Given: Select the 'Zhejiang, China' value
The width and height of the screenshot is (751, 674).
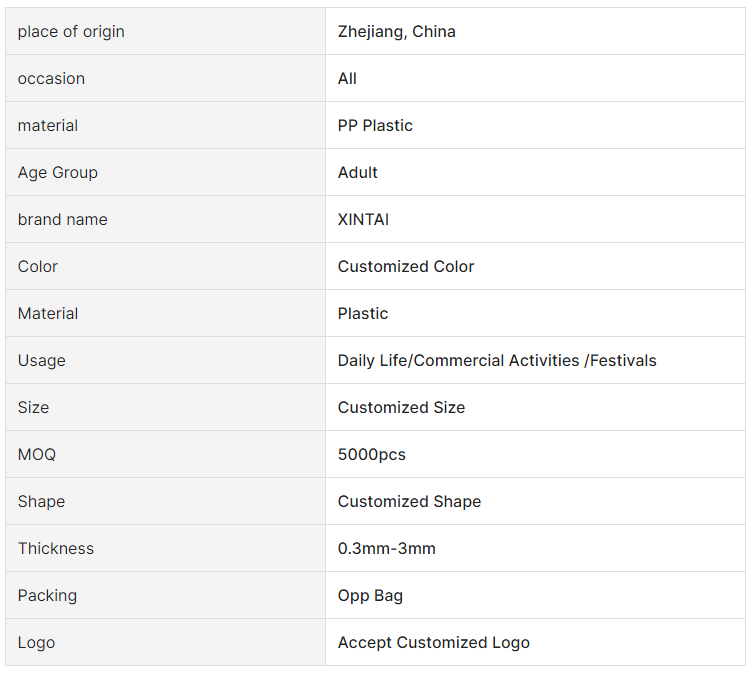Looking at the screenshot, I should 396,32.
